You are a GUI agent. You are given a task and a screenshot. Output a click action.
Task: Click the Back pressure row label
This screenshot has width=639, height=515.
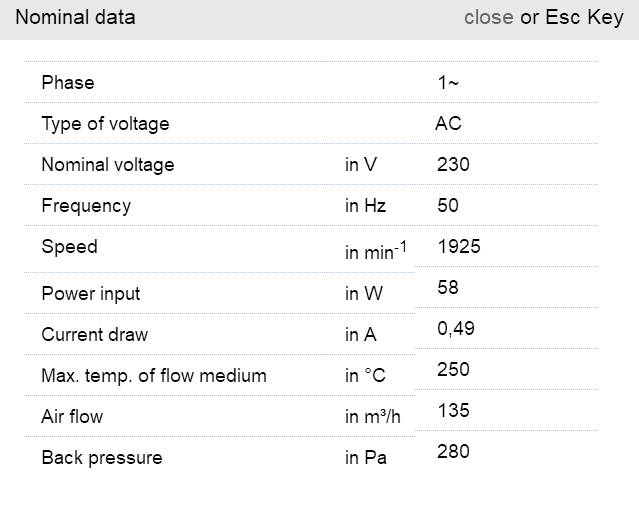click(101, 458)
